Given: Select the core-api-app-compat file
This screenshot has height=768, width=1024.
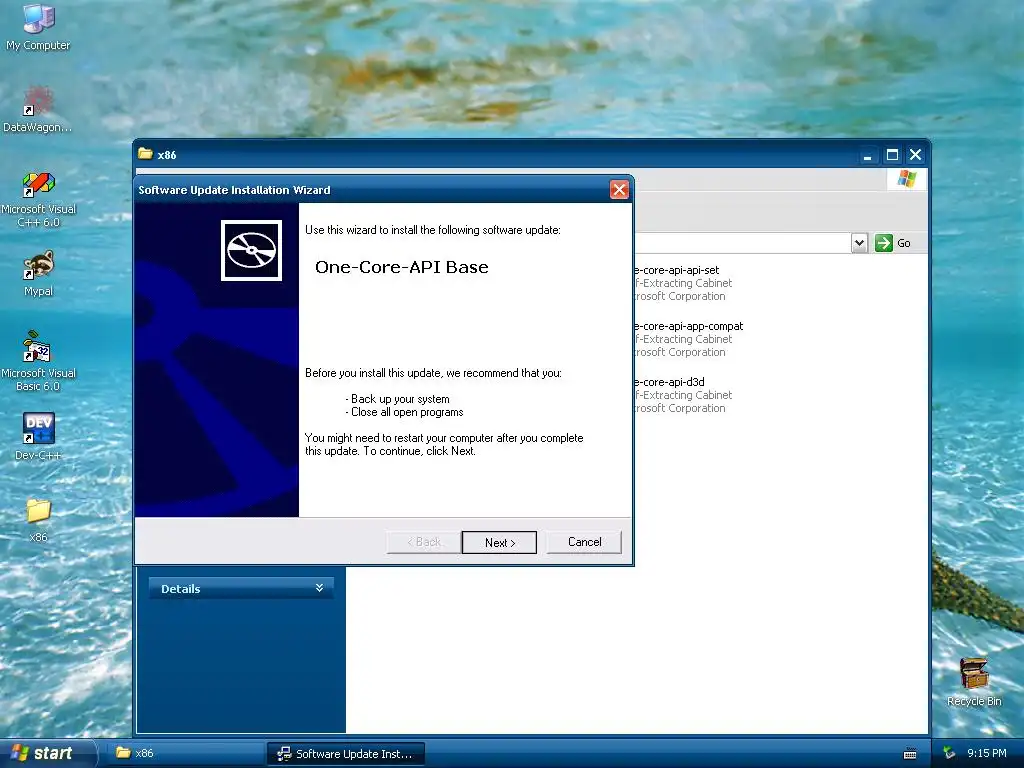Looking at the screenshot, I should pyautogui.click(x=688, y=339).
